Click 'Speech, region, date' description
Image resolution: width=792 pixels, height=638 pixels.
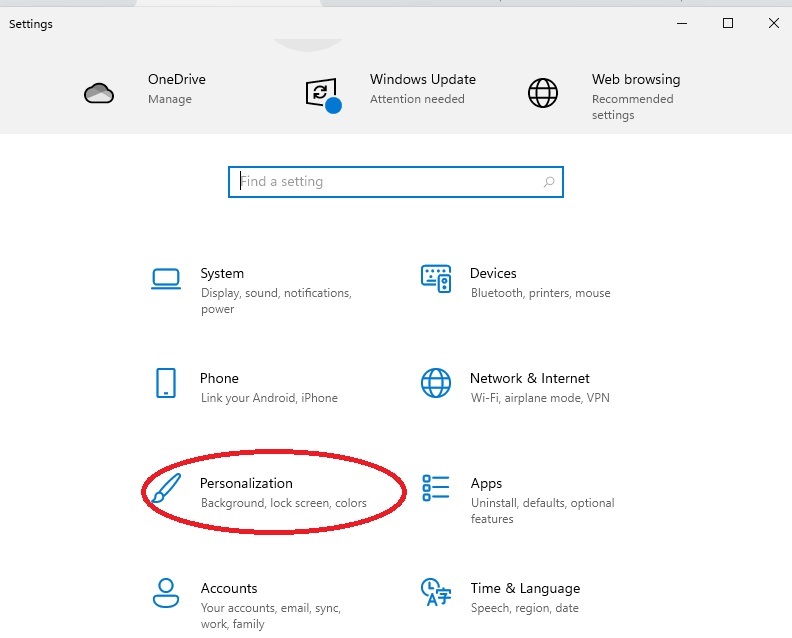pos(525,608)
